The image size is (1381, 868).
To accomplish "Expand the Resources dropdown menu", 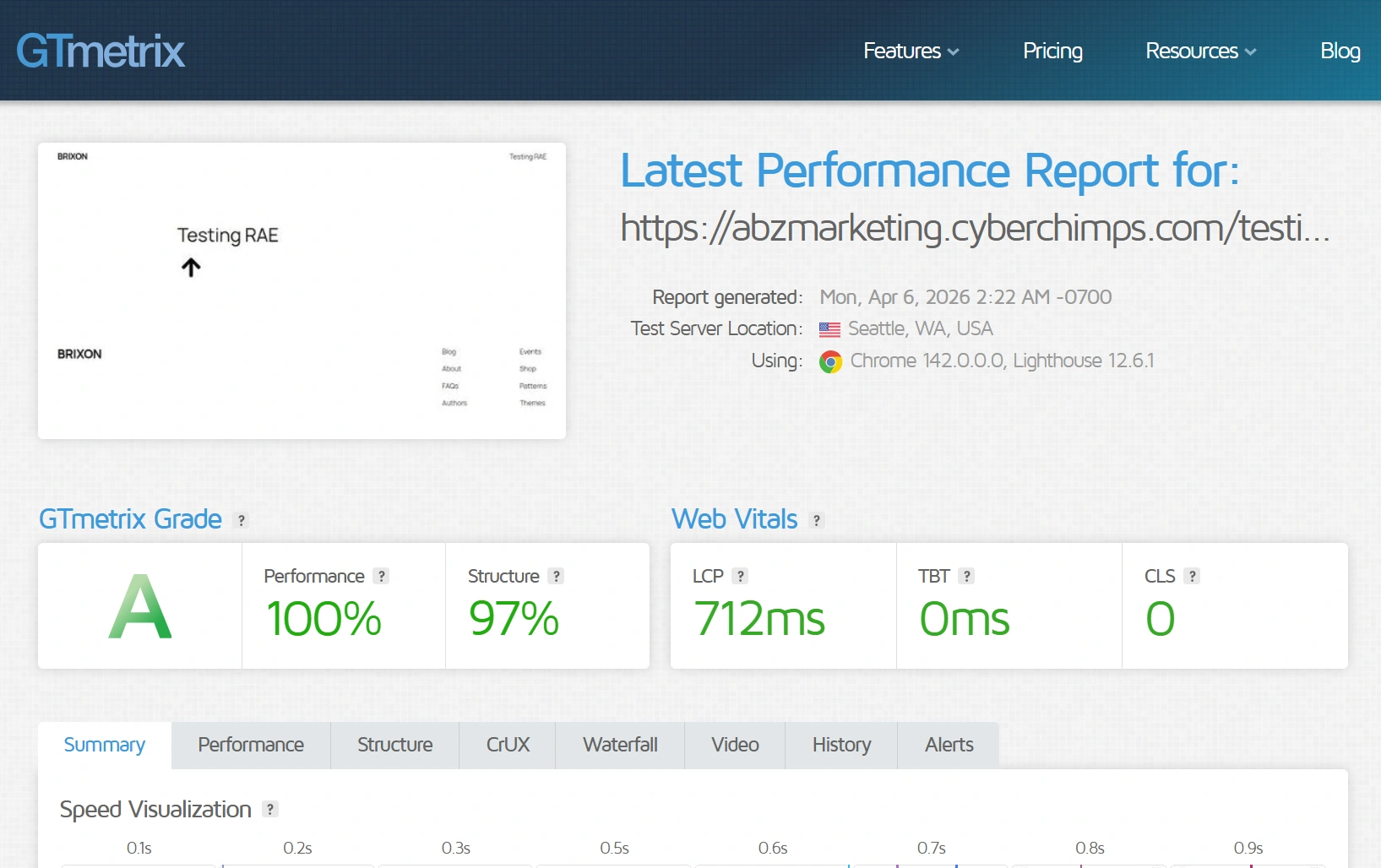I will [1200, 51].
